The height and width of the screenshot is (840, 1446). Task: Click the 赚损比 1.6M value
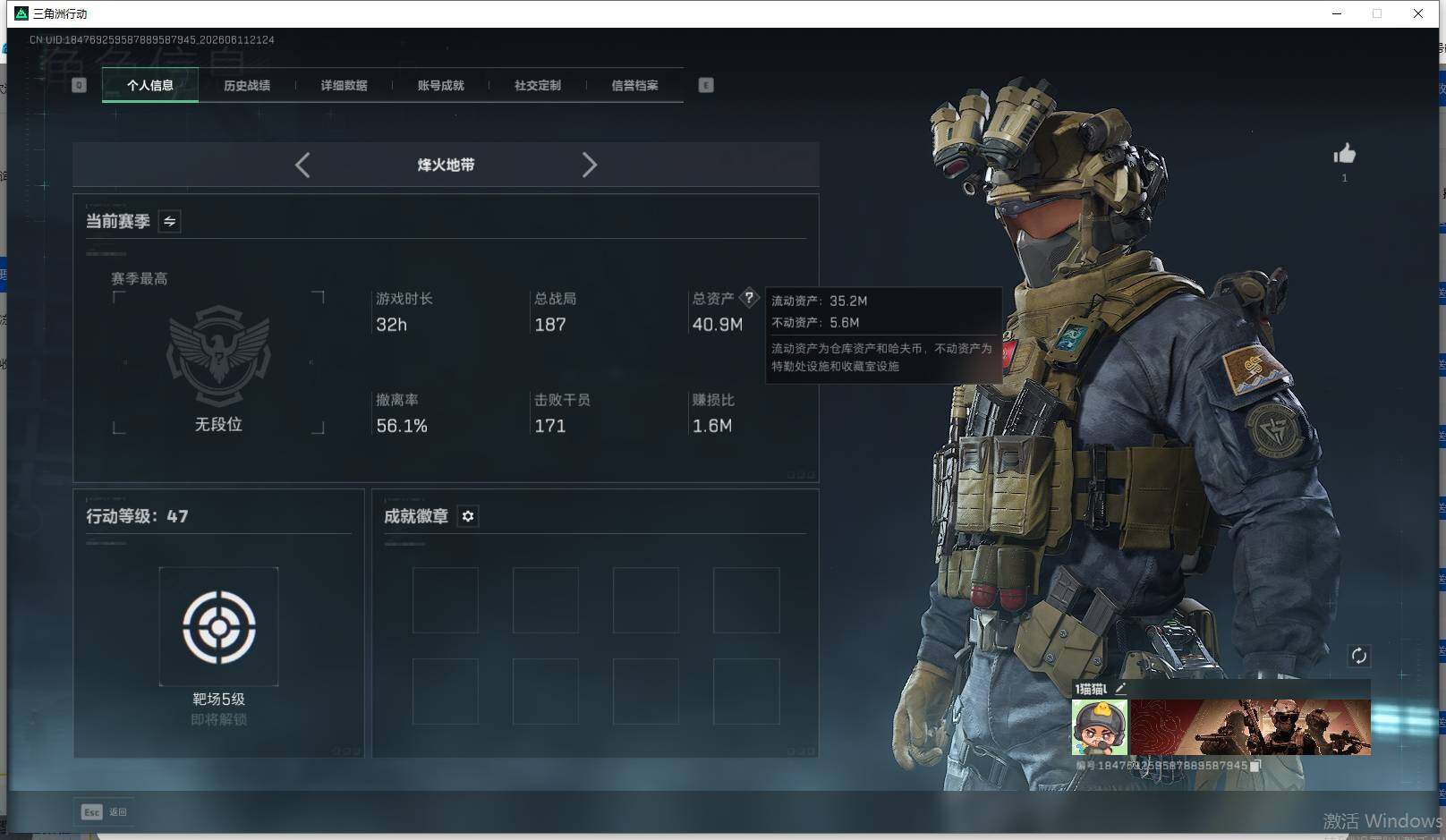[x=711, y=426]
